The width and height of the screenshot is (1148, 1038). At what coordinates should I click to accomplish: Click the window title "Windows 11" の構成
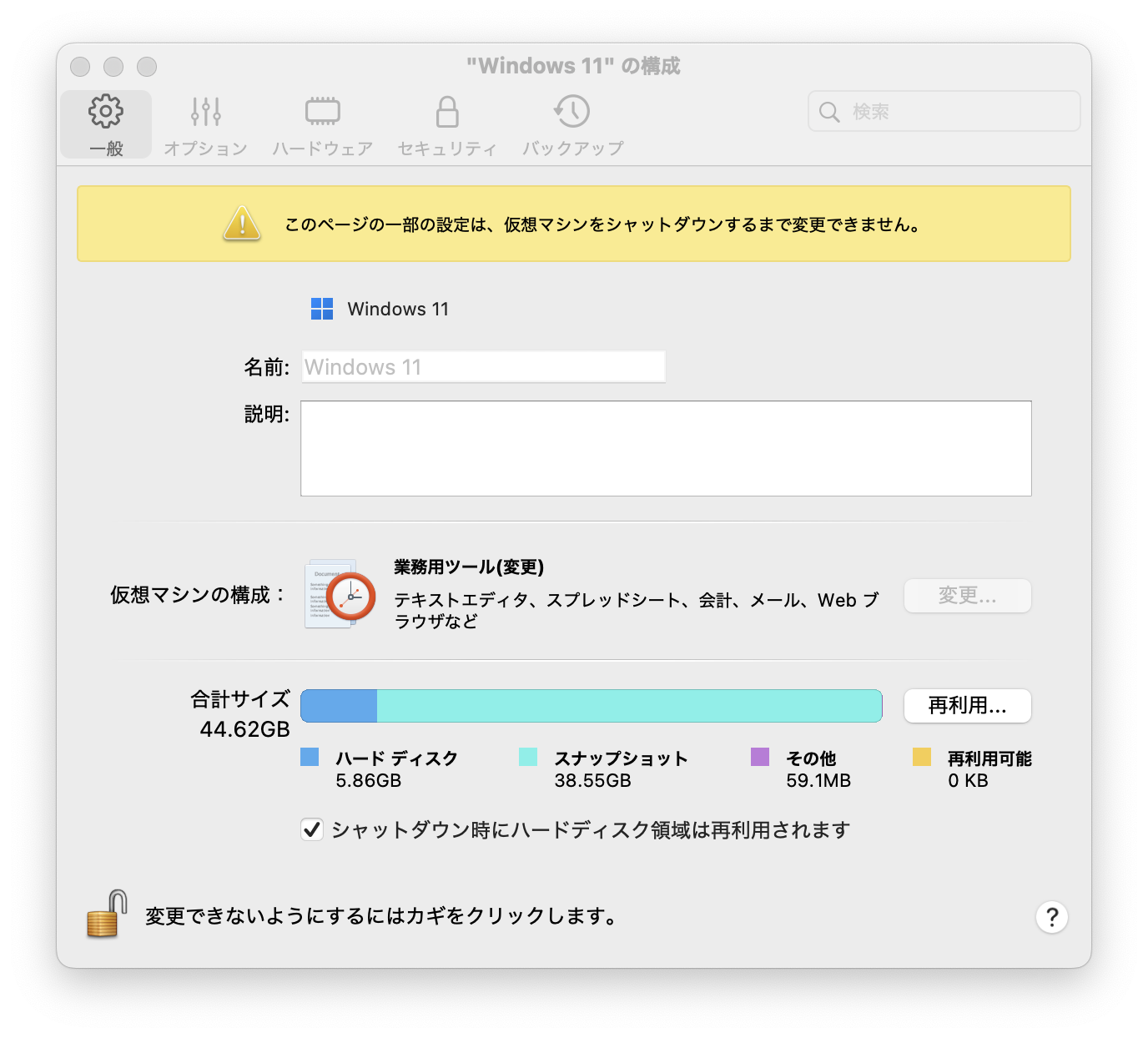click(x=574, y=66)
